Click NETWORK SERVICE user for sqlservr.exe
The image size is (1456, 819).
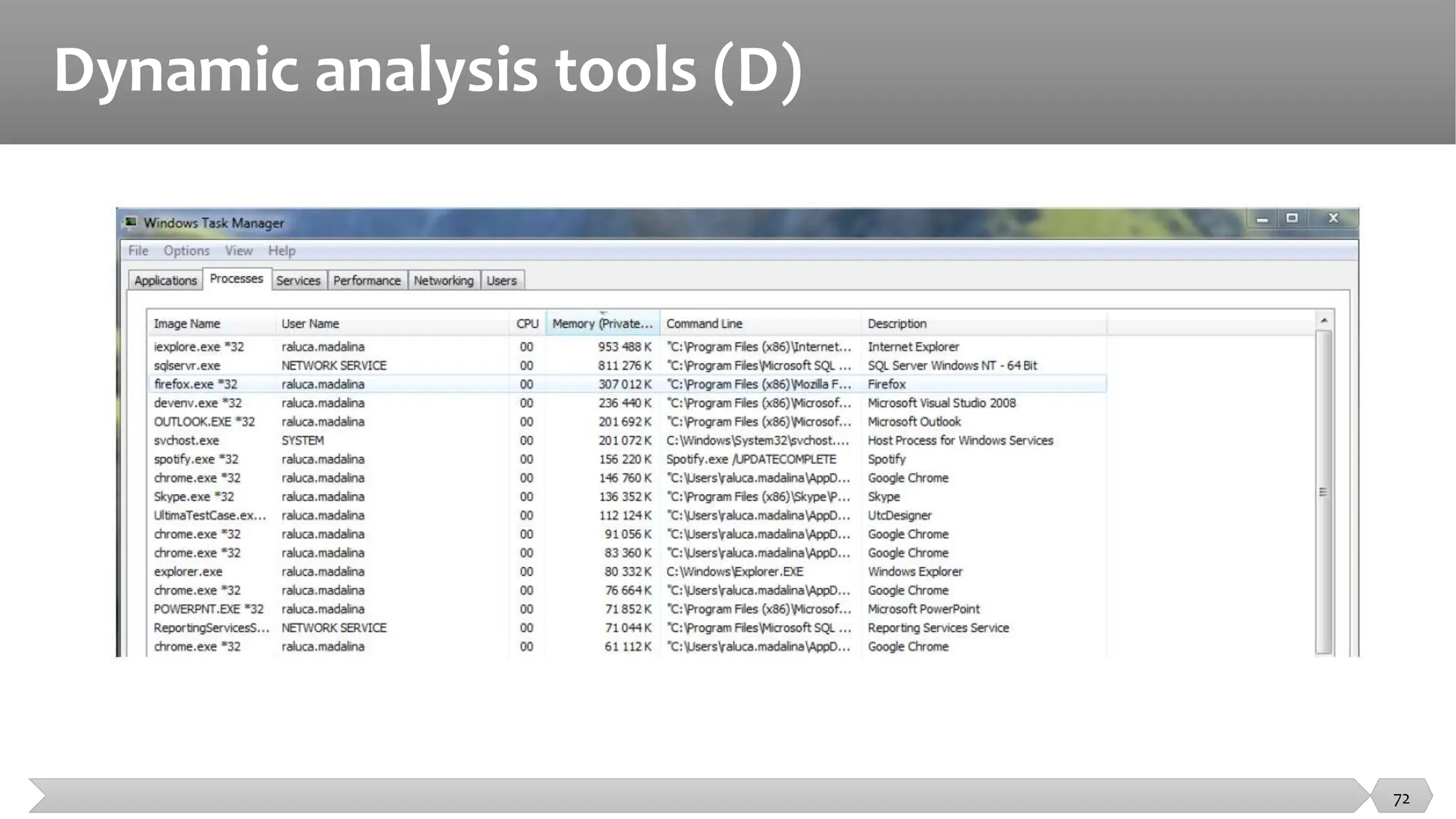click(334, 365)
